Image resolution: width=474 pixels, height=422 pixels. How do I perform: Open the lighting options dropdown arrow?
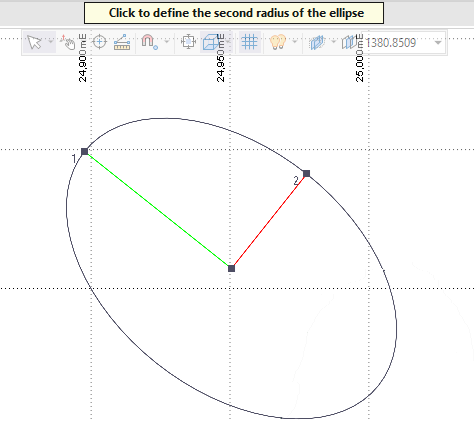(x=295, y=42)
